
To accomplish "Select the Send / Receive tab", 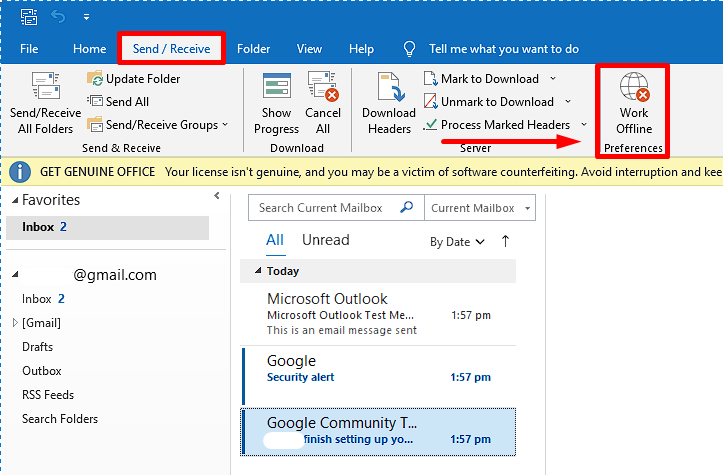I will pyautogui.click(x=172, y=49).
